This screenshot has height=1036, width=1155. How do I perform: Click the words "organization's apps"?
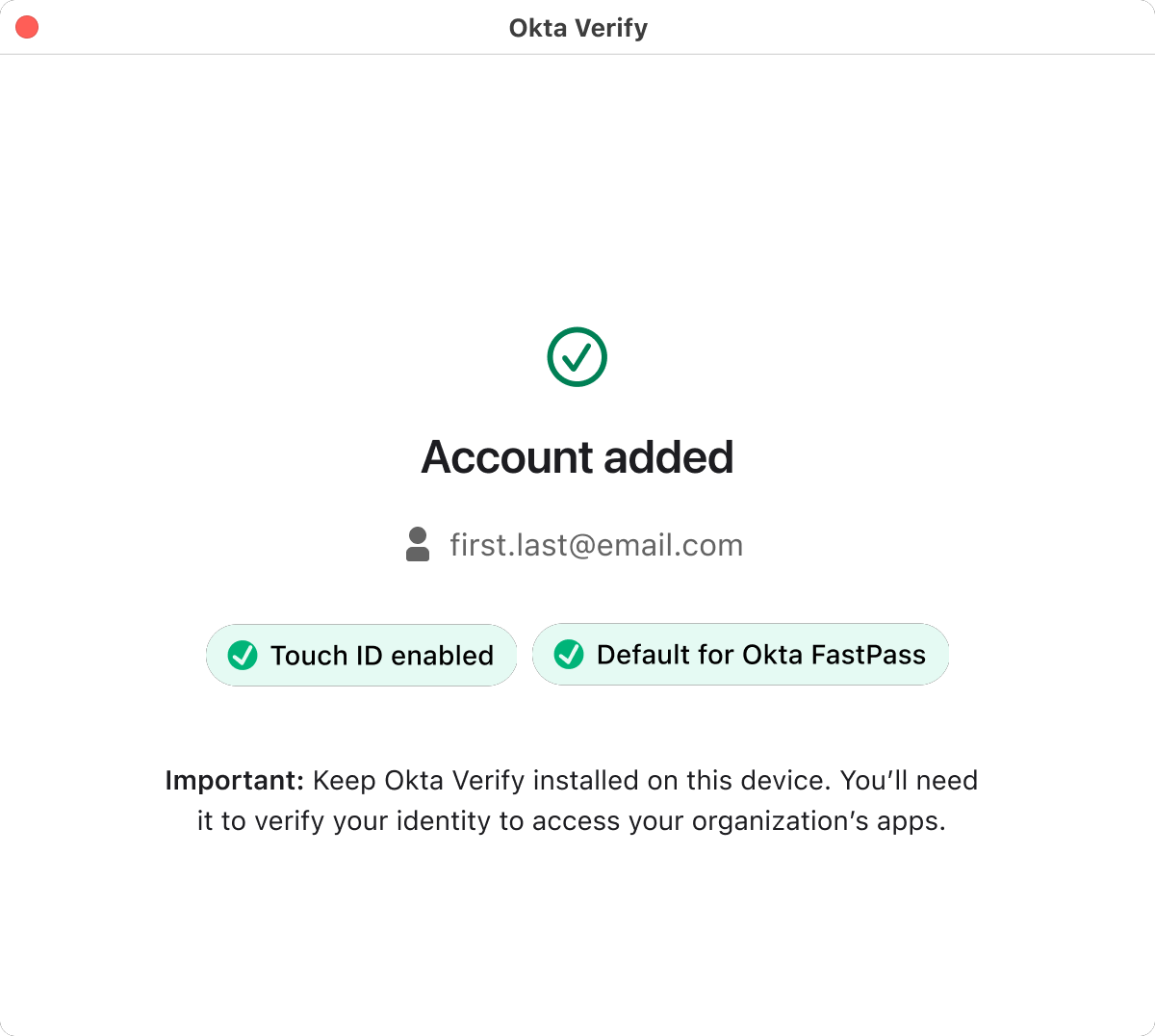click(x=818, y=821)
